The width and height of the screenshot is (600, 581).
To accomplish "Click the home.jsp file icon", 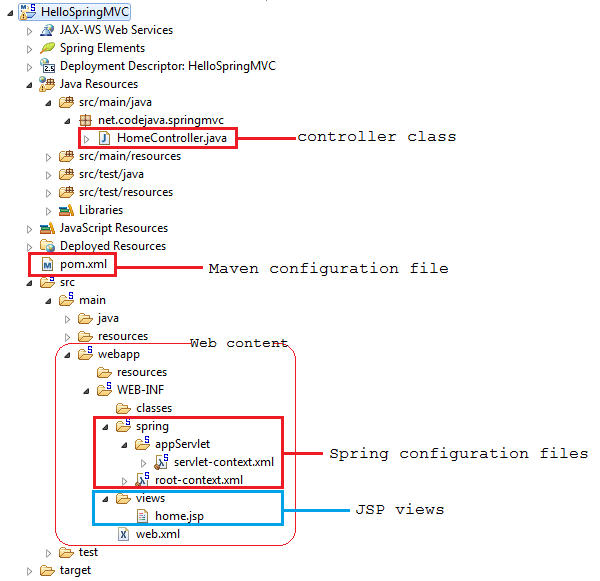I will coord(142,516).
